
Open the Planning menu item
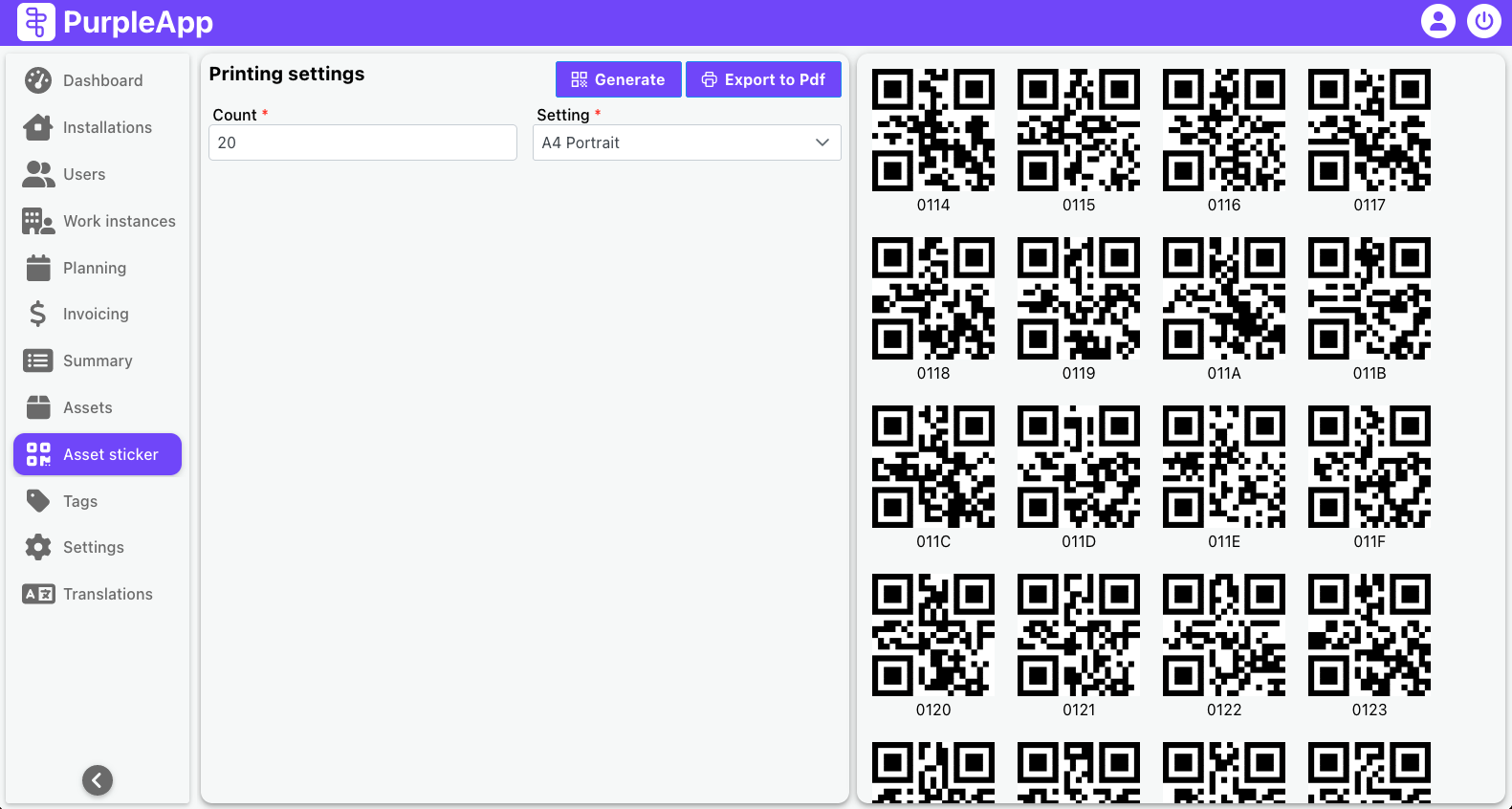[x=98, y=268]
